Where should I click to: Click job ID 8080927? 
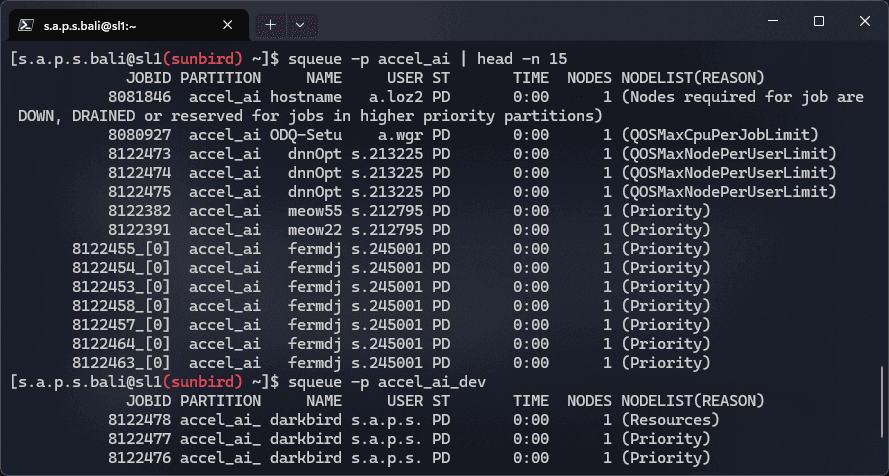coord(139,135)
